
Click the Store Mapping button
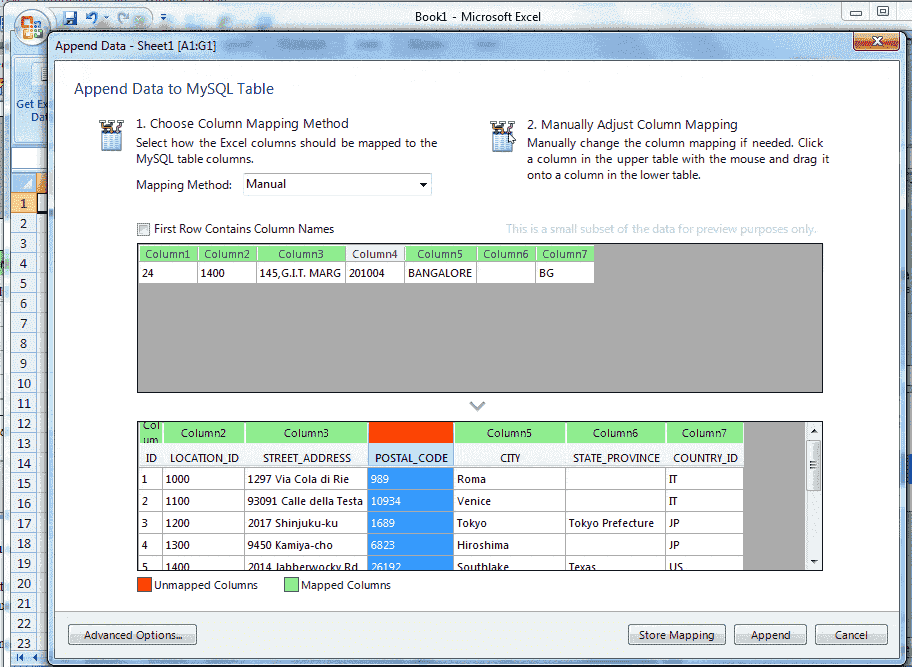(x=676, y=634)
